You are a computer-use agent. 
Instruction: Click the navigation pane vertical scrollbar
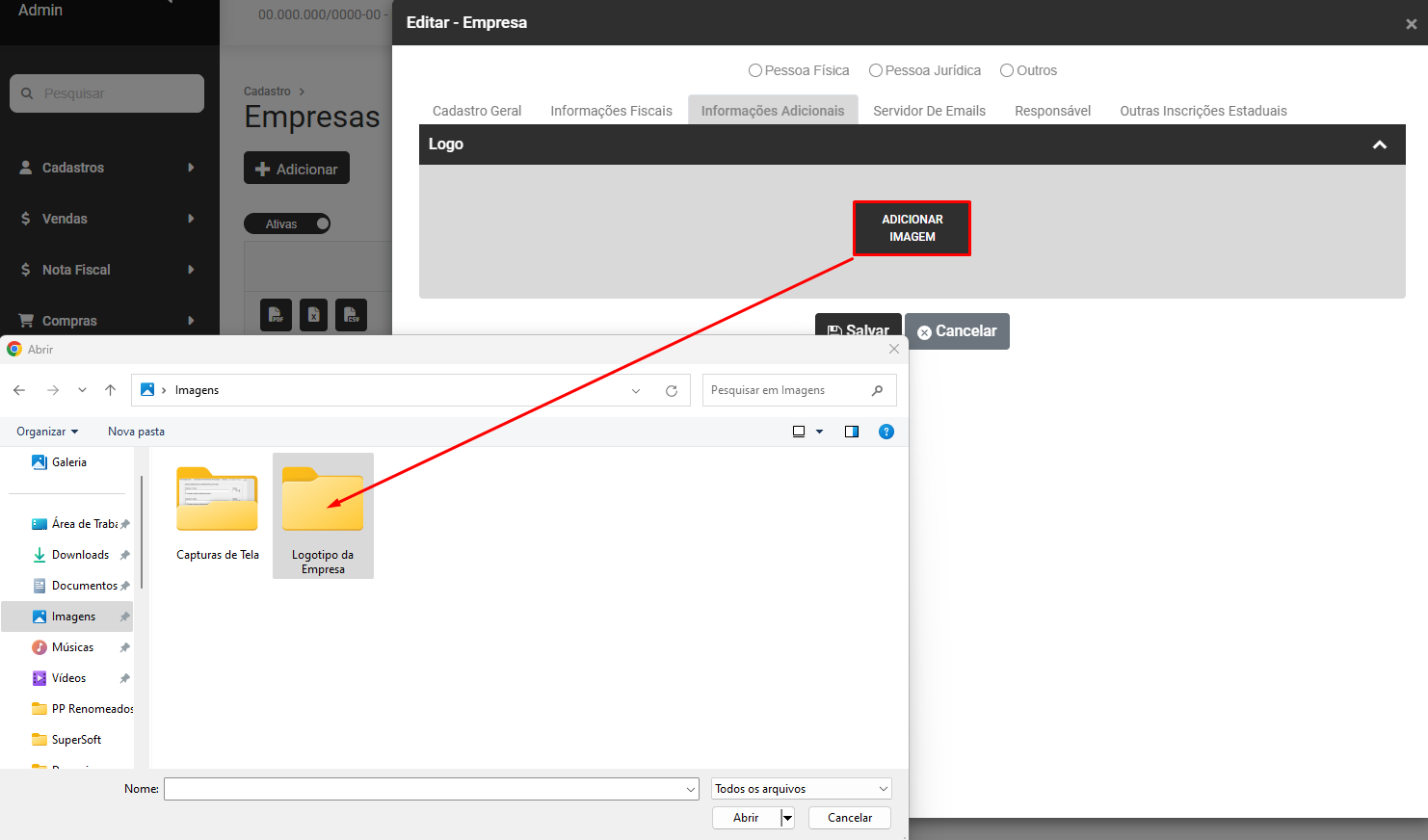coord(142,532)
